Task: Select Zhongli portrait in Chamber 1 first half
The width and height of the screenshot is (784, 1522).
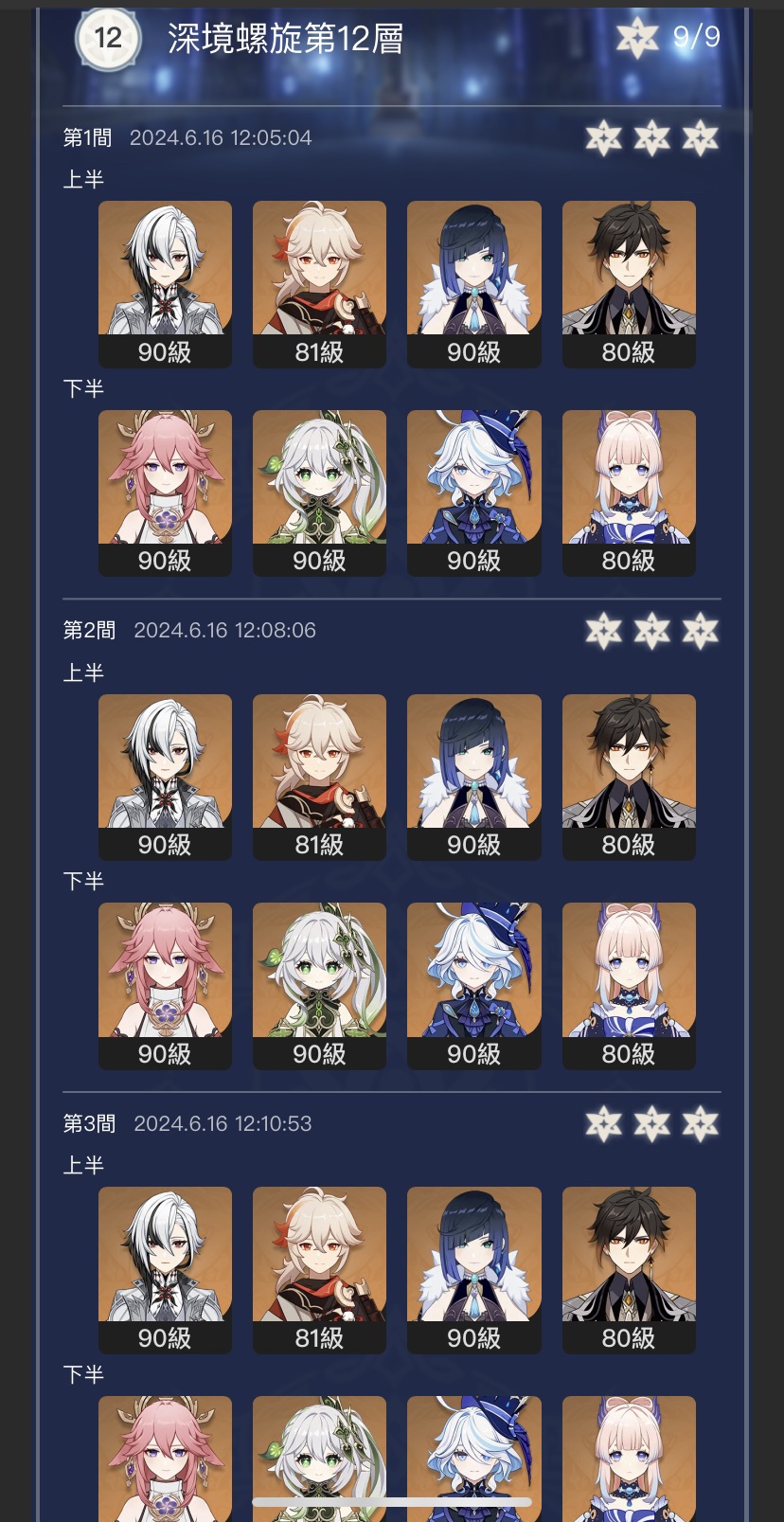Action: pos(629,284)
